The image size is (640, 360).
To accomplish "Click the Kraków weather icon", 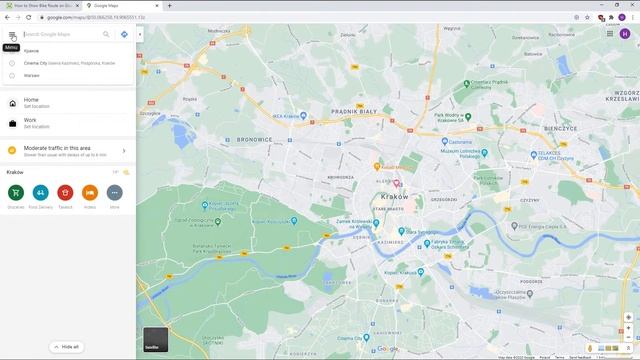I will (127, 172).
